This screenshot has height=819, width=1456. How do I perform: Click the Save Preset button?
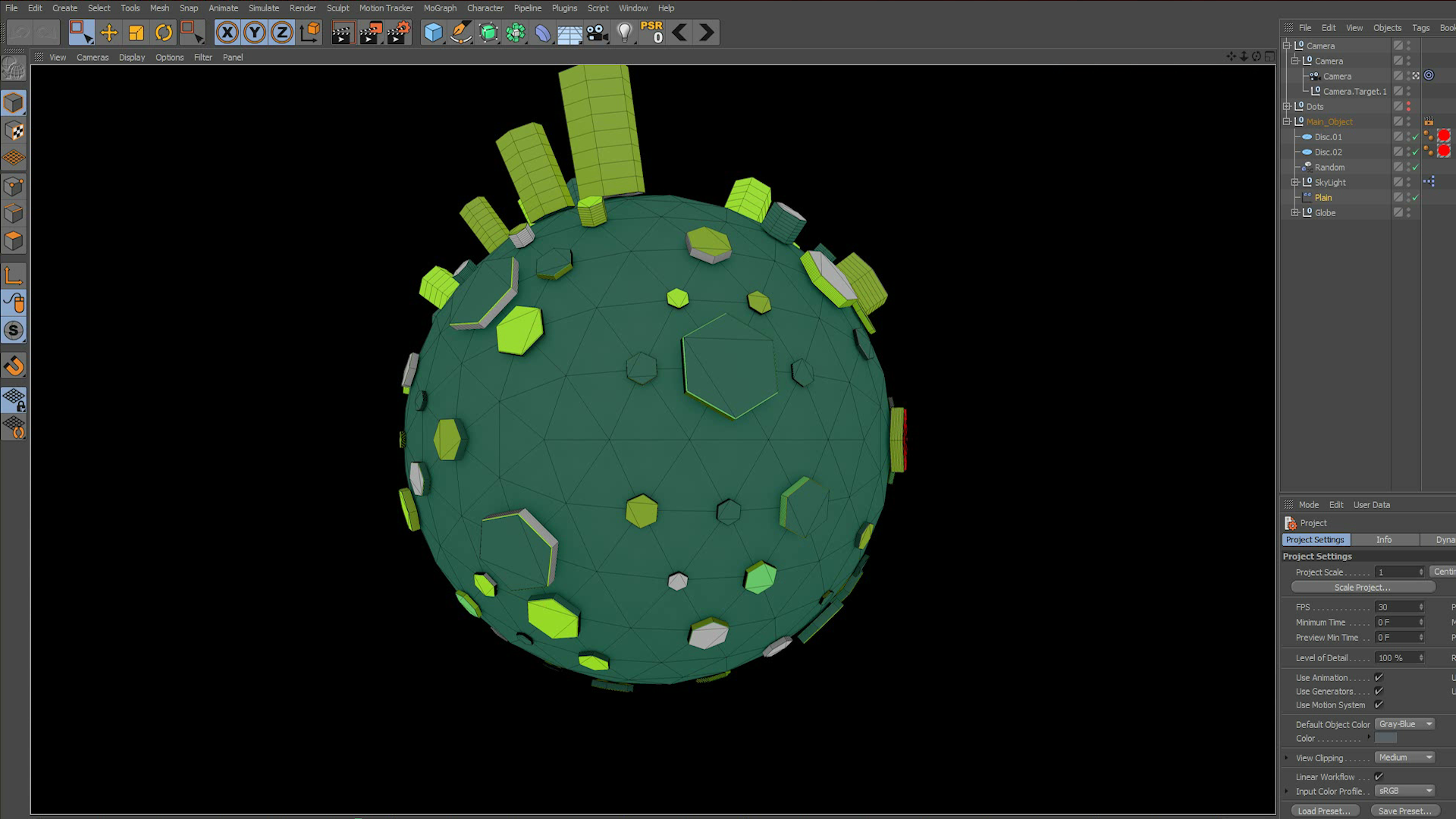click(x=1404, y=811)
